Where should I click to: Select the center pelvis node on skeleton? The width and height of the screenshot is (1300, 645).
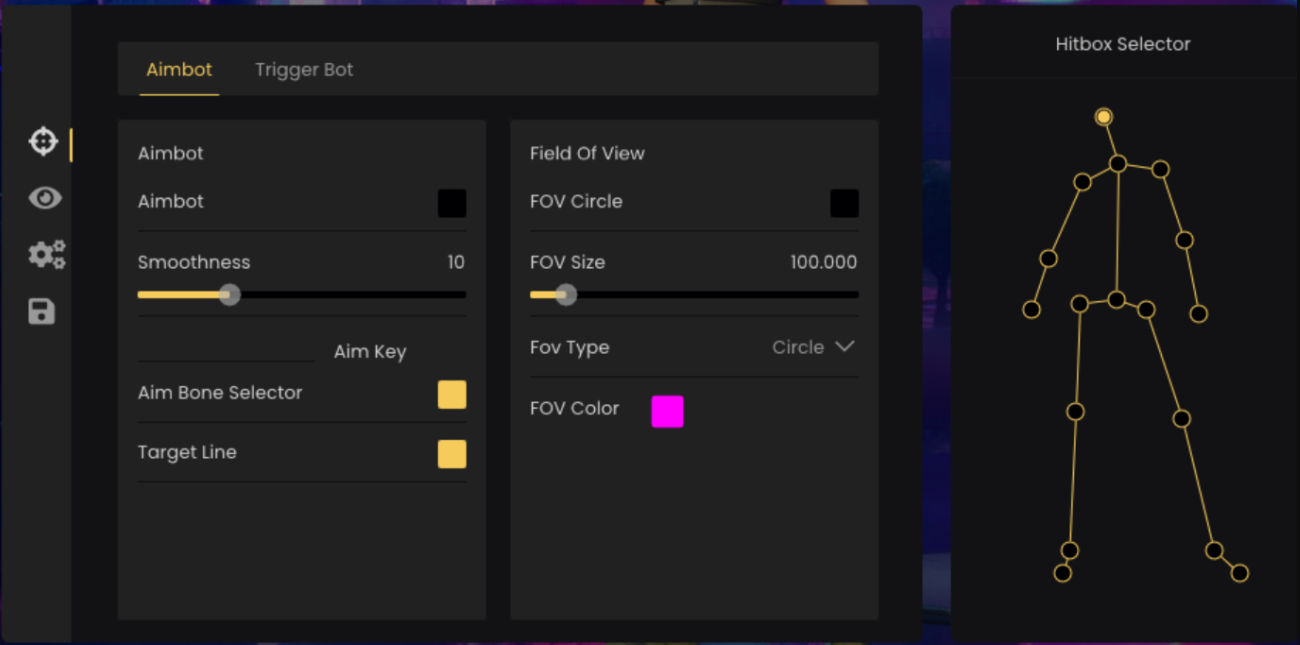click(x=1116, y=299)
